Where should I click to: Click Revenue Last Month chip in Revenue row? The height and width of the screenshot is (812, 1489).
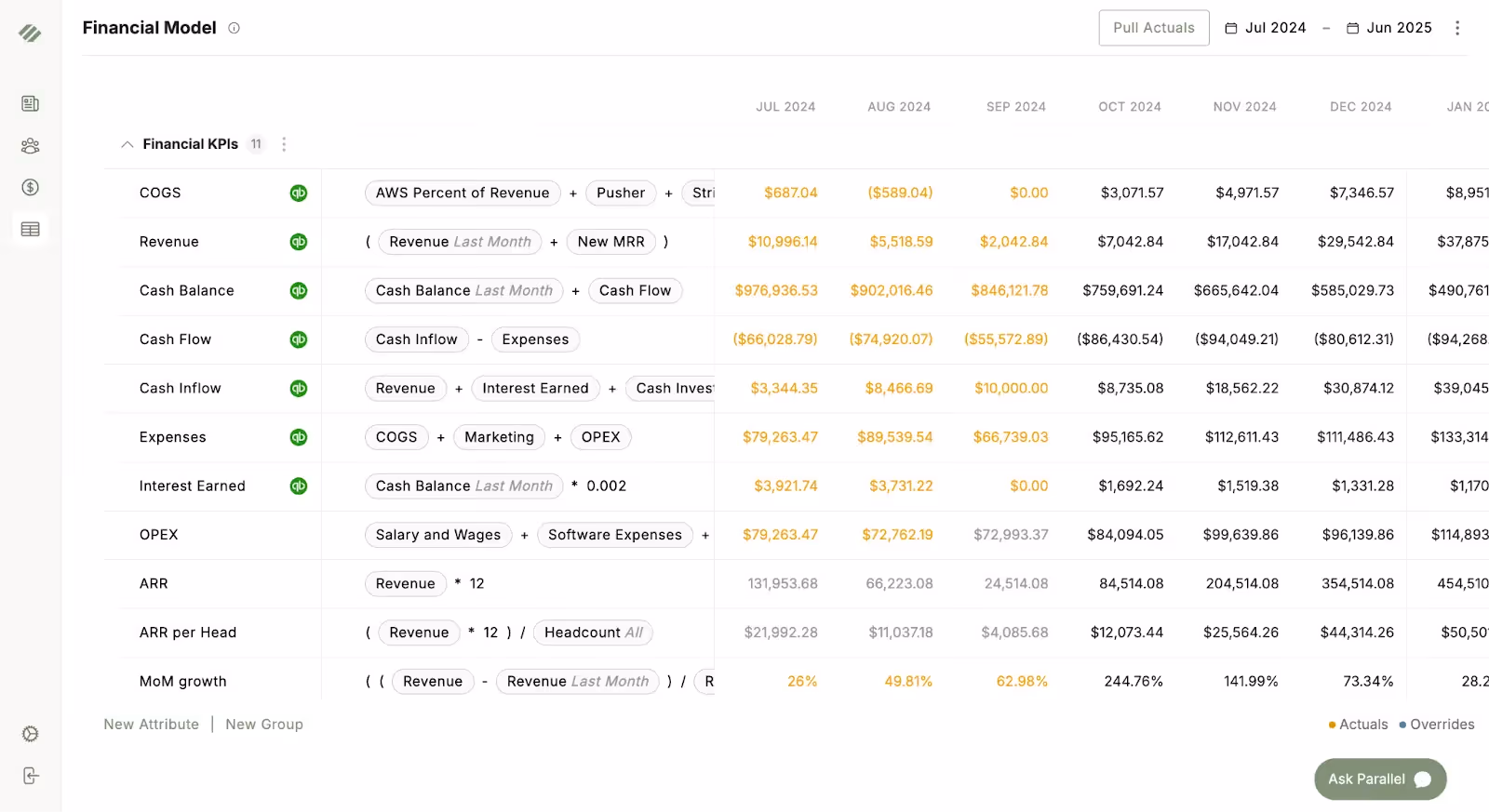(460, 242)
